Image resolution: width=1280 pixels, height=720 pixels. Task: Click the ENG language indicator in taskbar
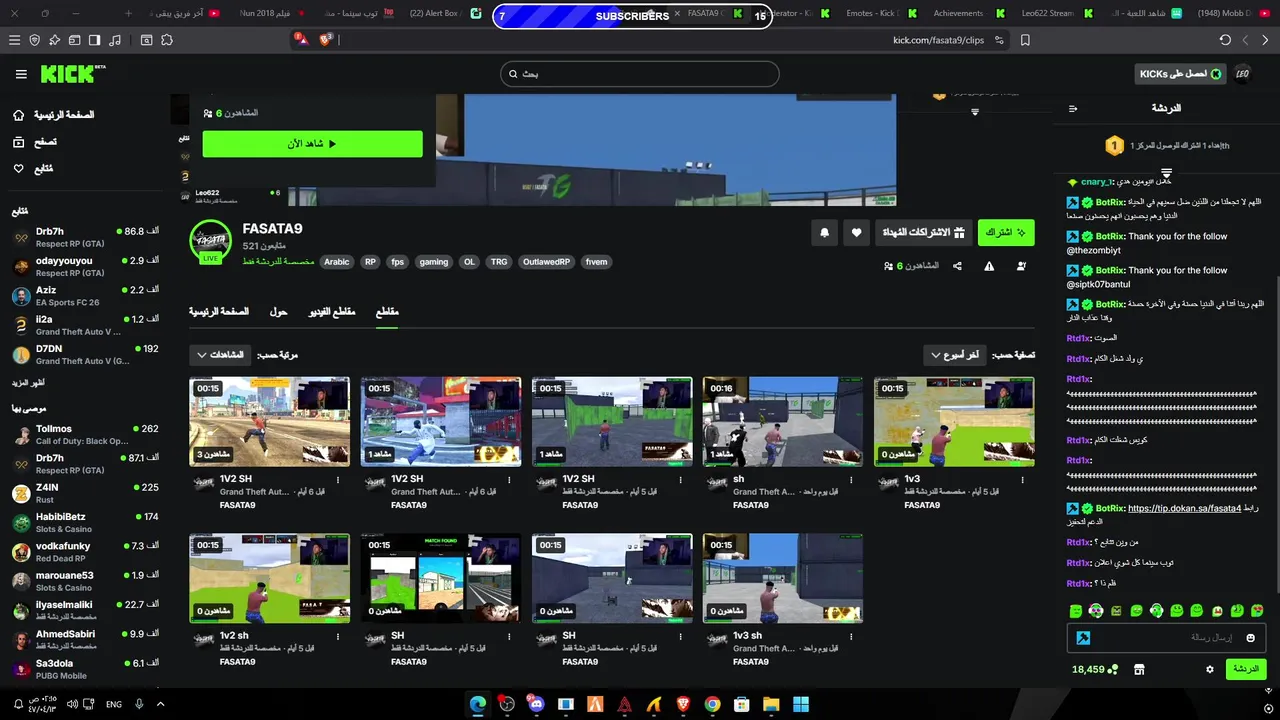pos(114,705)
